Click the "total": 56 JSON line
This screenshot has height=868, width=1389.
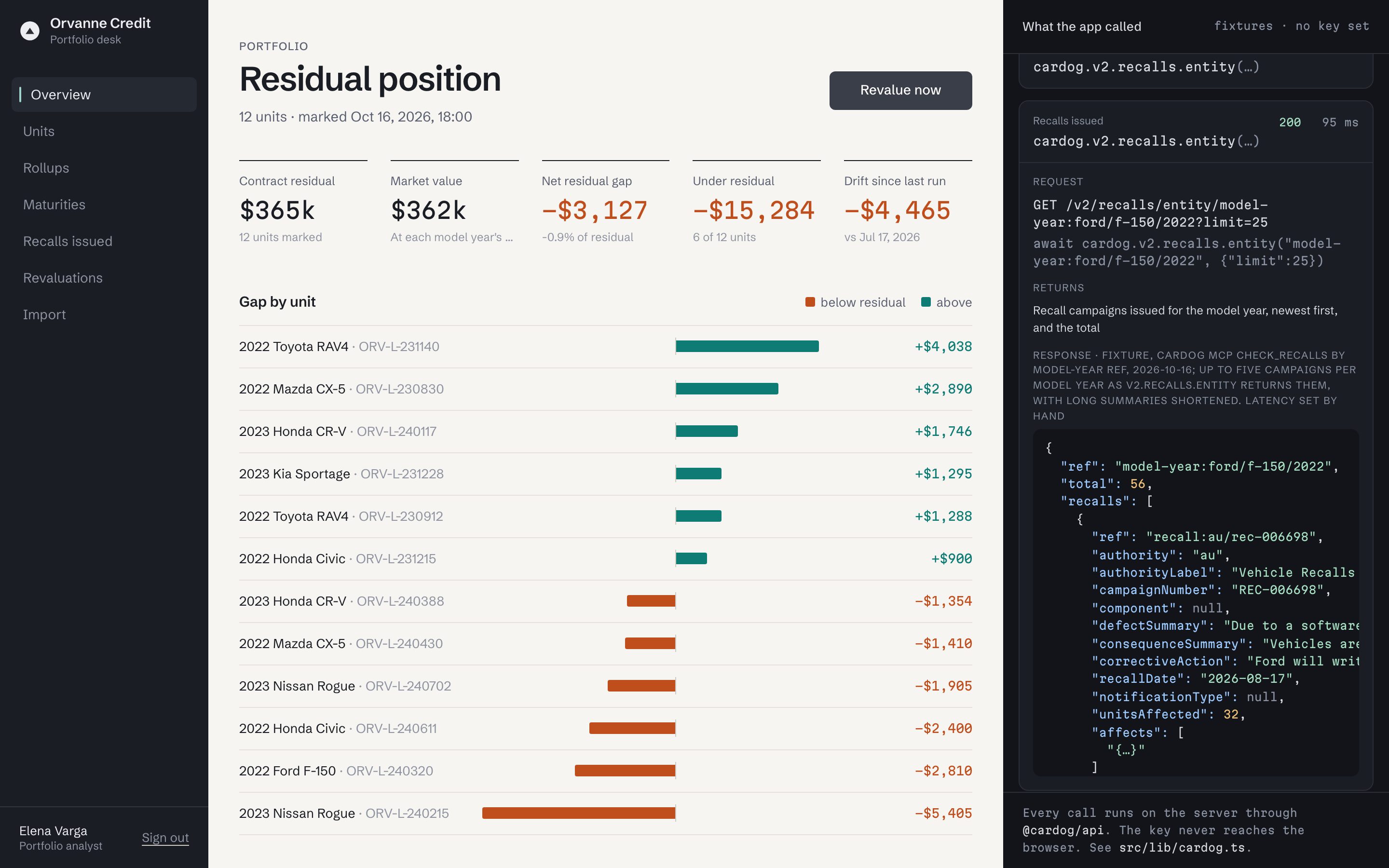pos(1106,484)
